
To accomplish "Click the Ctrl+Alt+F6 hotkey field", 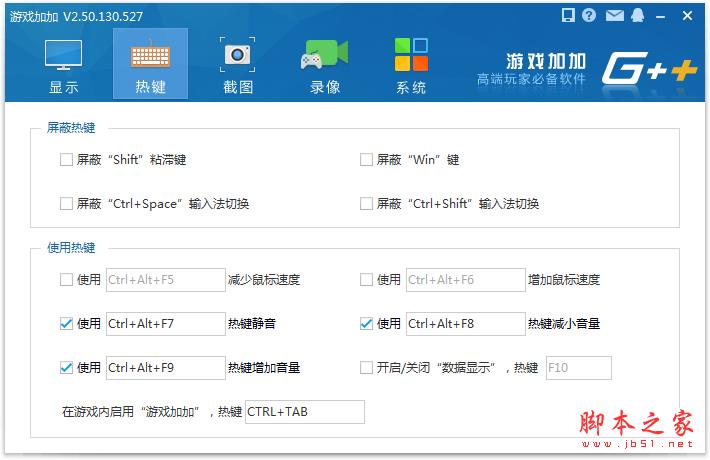I will coord(465,280).
